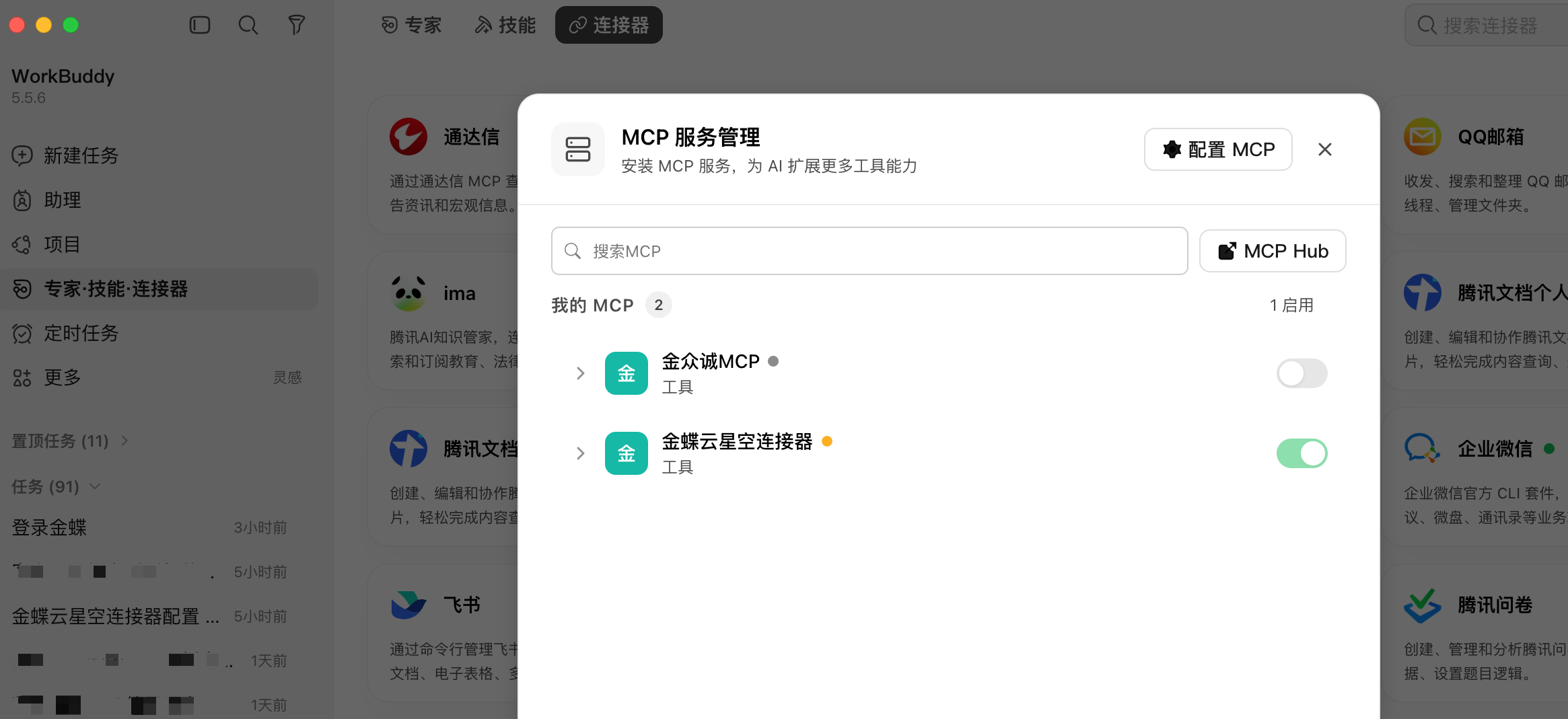
Task: Expand the 金众诚MCP row chevron
Action: point(580,373)
